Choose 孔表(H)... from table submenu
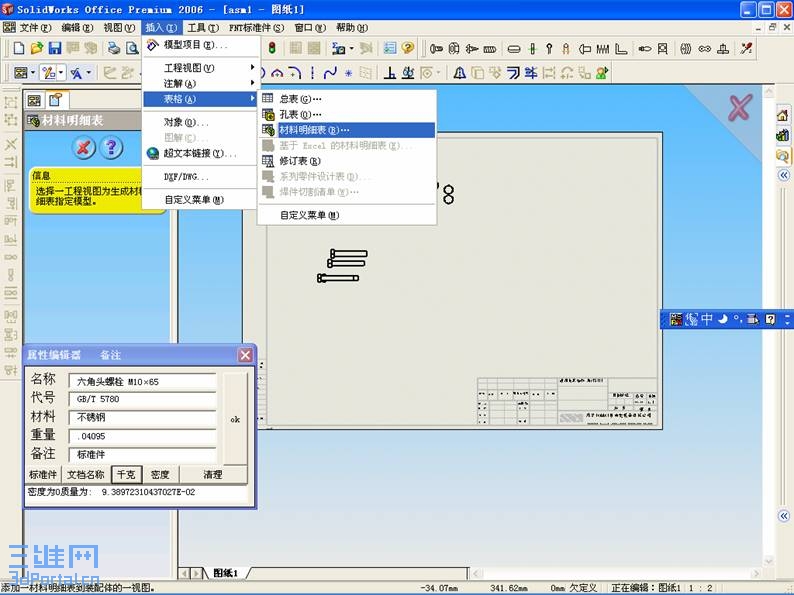The height and width of the screenshot is (595, 794). tap(347, 114)
